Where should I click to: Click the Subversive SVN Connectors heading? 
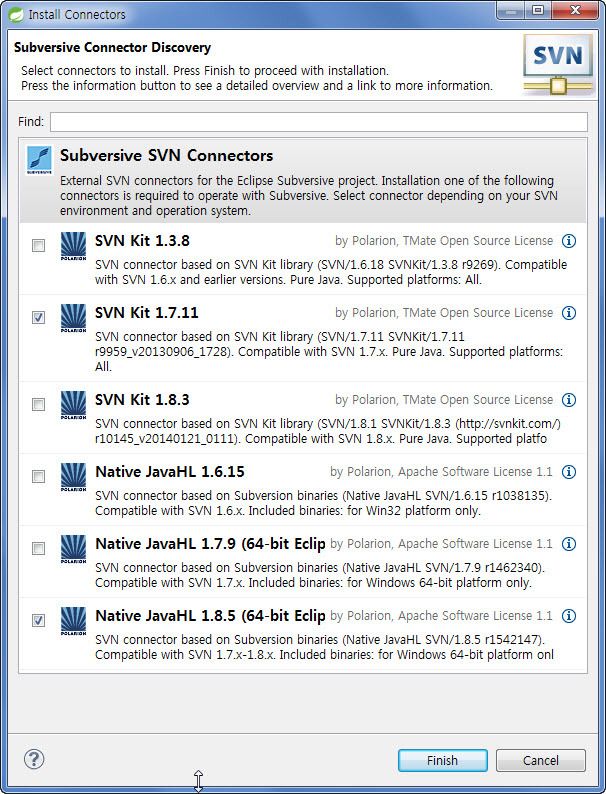(167, 155)
